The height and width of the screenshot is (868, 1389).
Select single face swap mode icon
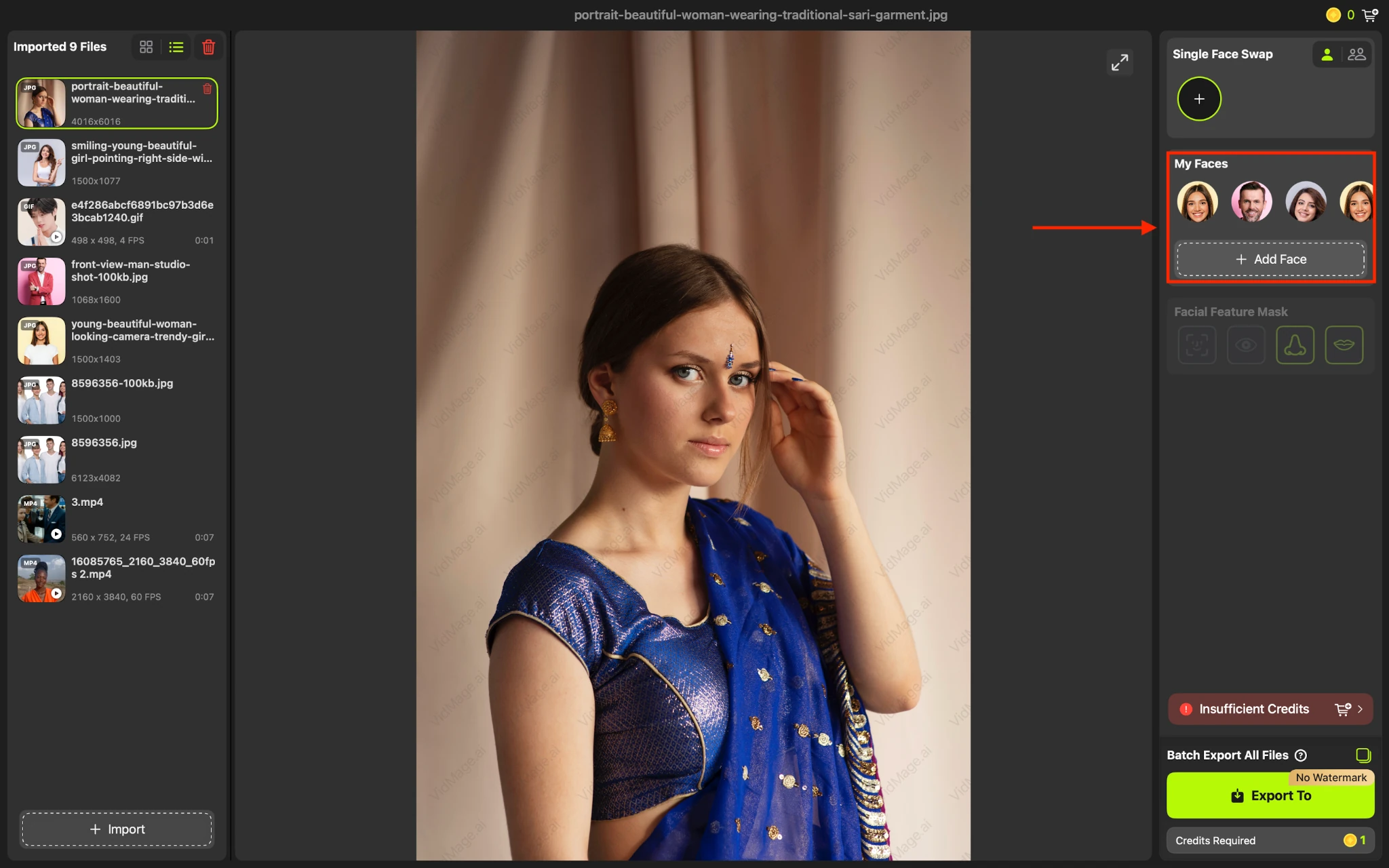point(1327,54)
